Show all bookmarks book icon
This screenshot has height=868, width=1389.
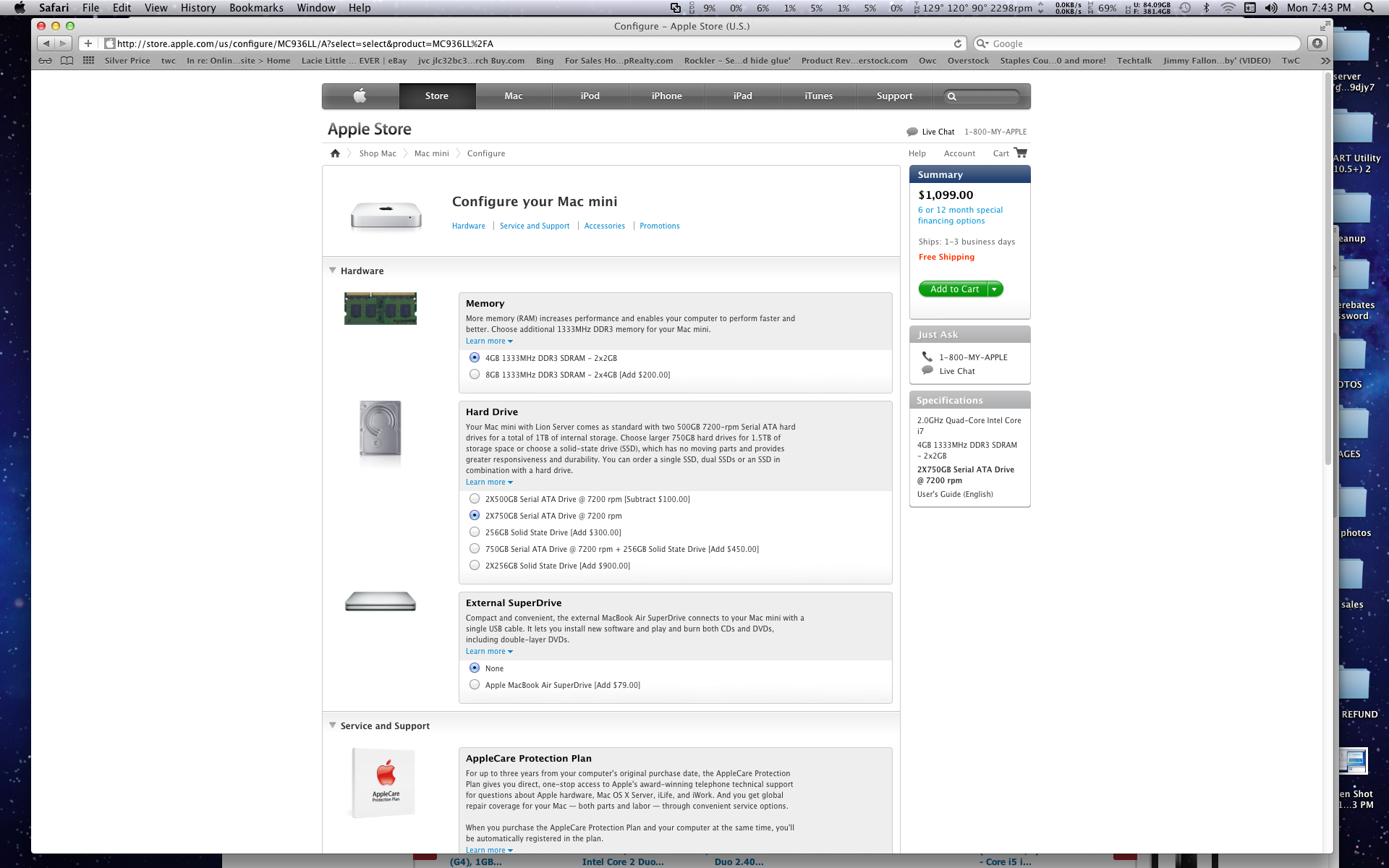tap(67, 61)
